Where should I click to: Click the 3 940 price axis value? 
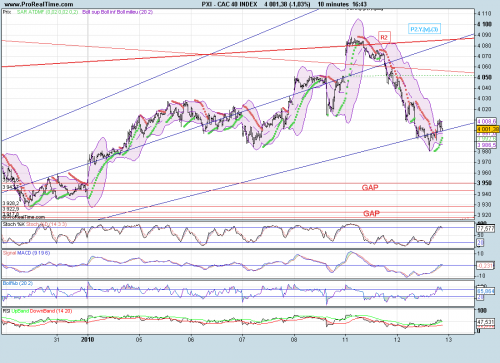point(484,194)
